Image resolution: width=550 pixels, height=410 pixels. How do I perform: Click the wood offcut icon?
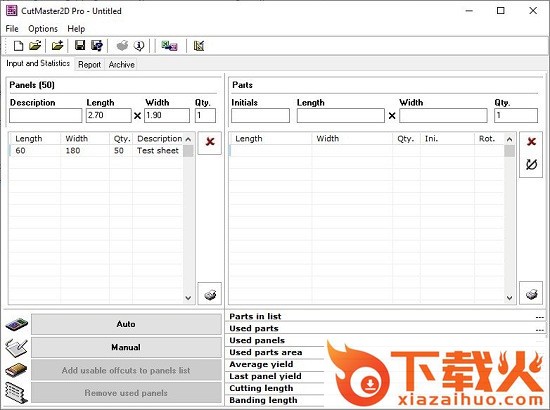(x=16, y=370)
